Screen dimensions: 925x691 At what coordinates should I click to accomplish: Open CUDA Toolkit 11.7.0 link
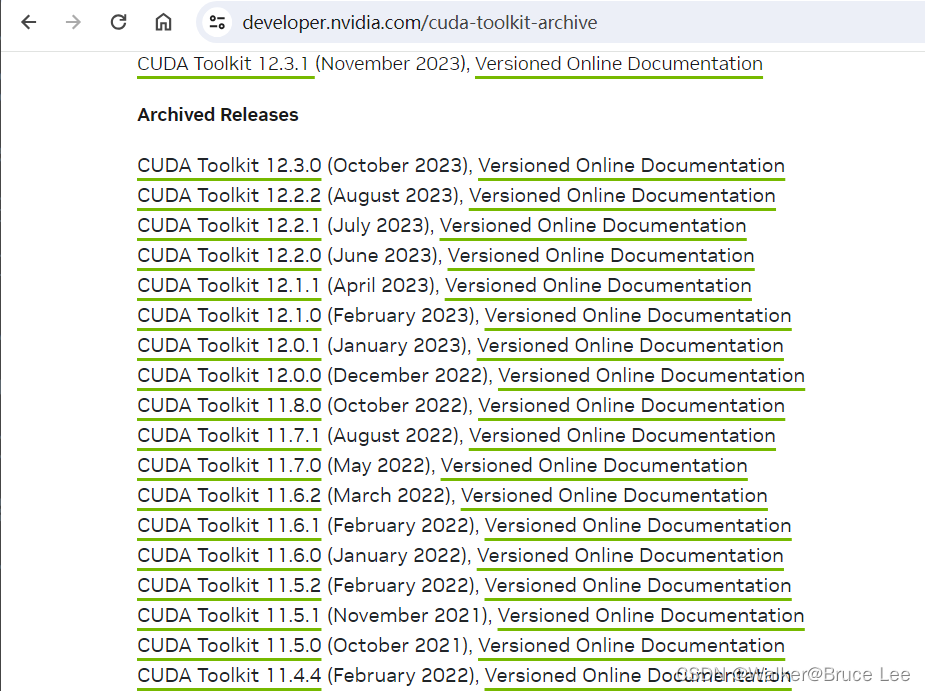229,466
